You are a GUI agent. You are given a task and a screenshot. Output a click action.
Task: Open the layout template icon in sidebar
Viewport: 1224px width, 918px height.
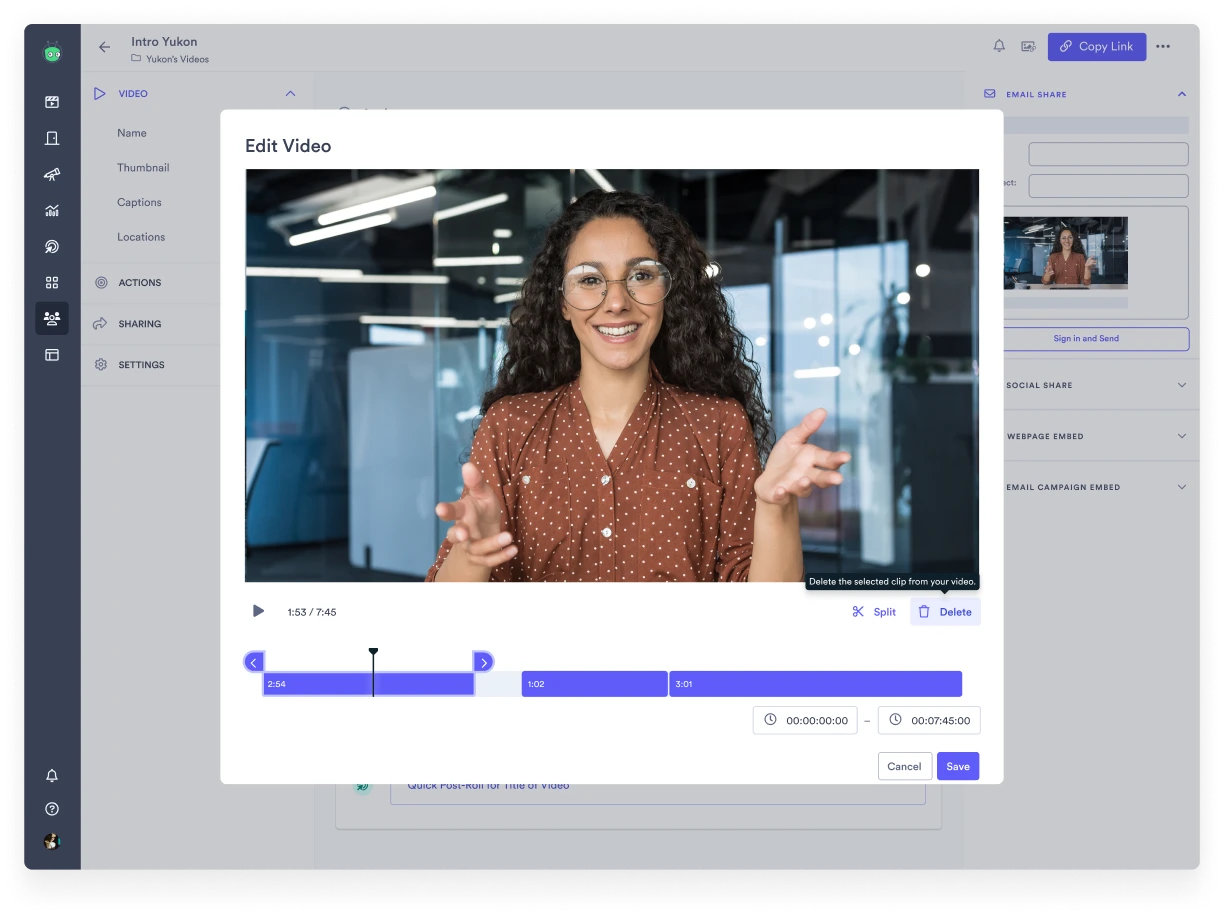[x=52, y=354]
